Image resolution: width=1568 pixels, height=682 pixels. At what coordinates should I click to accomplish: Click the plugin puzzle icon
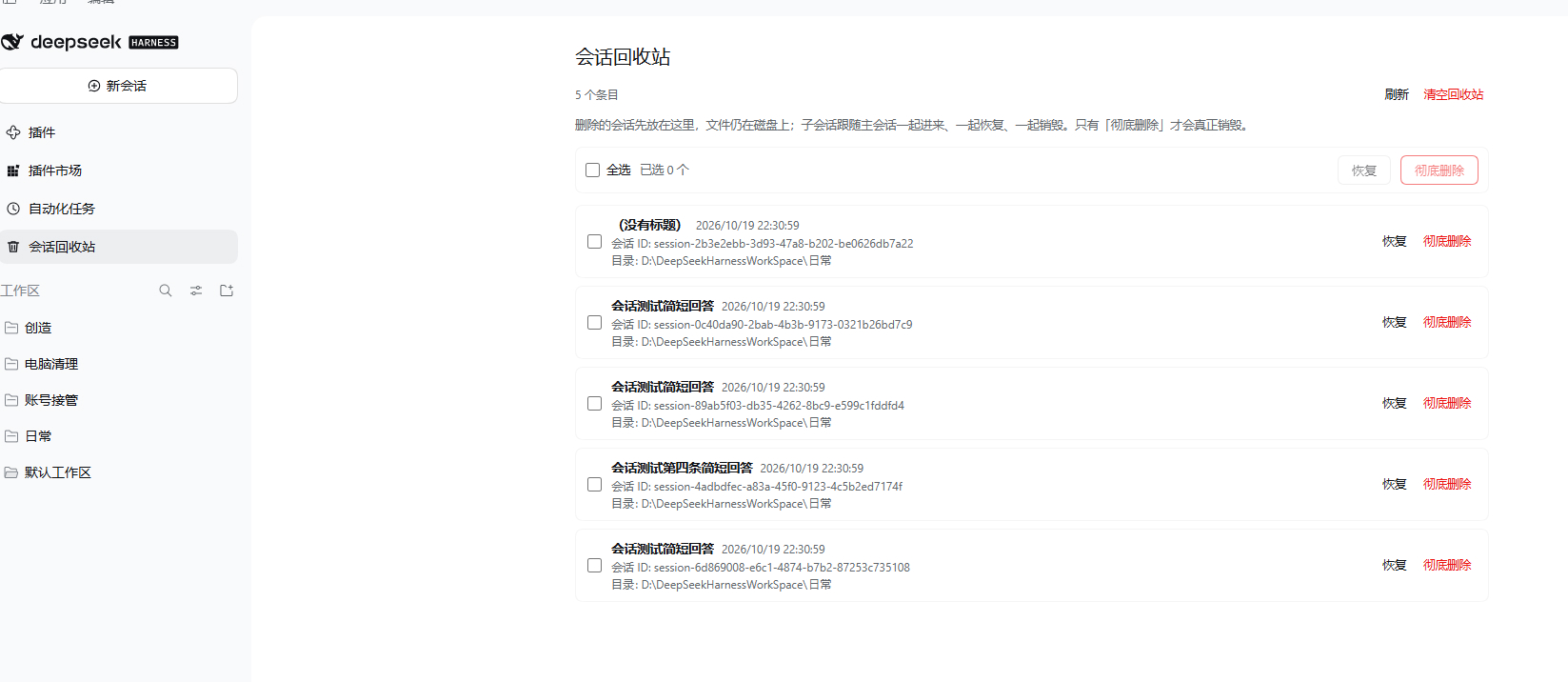(13, 132)
